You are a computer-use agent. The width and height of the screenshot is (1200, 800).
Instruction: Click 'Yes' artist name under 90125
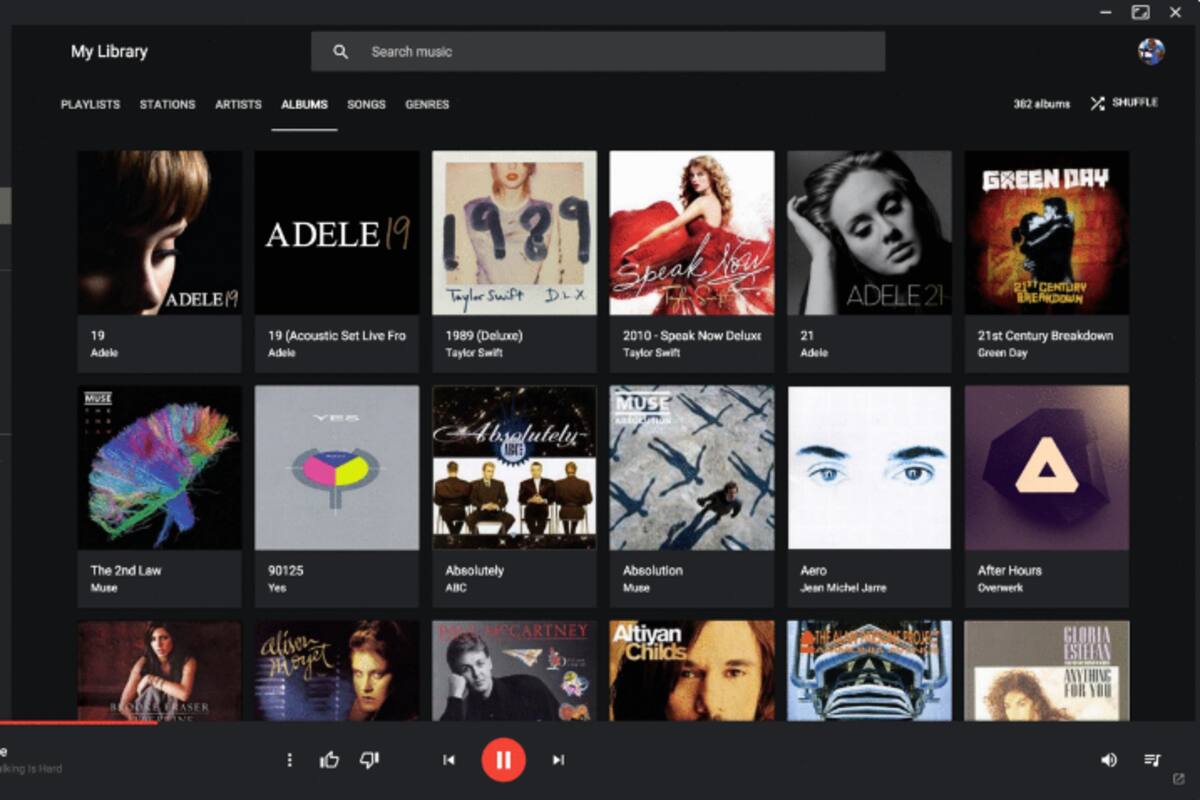point(277,588)
